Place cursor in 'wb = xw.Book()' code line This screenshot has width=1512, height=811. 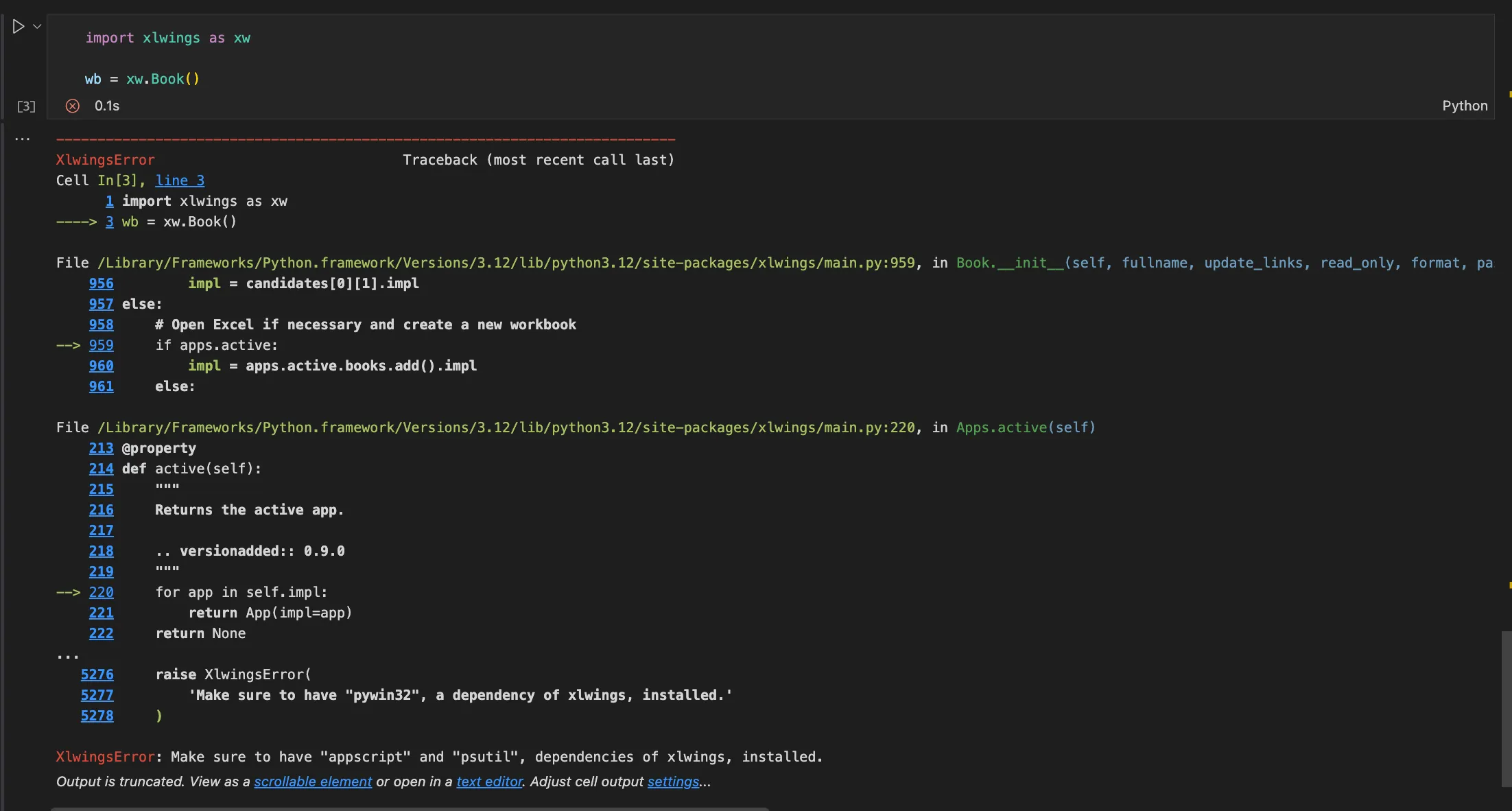[142, 79]
